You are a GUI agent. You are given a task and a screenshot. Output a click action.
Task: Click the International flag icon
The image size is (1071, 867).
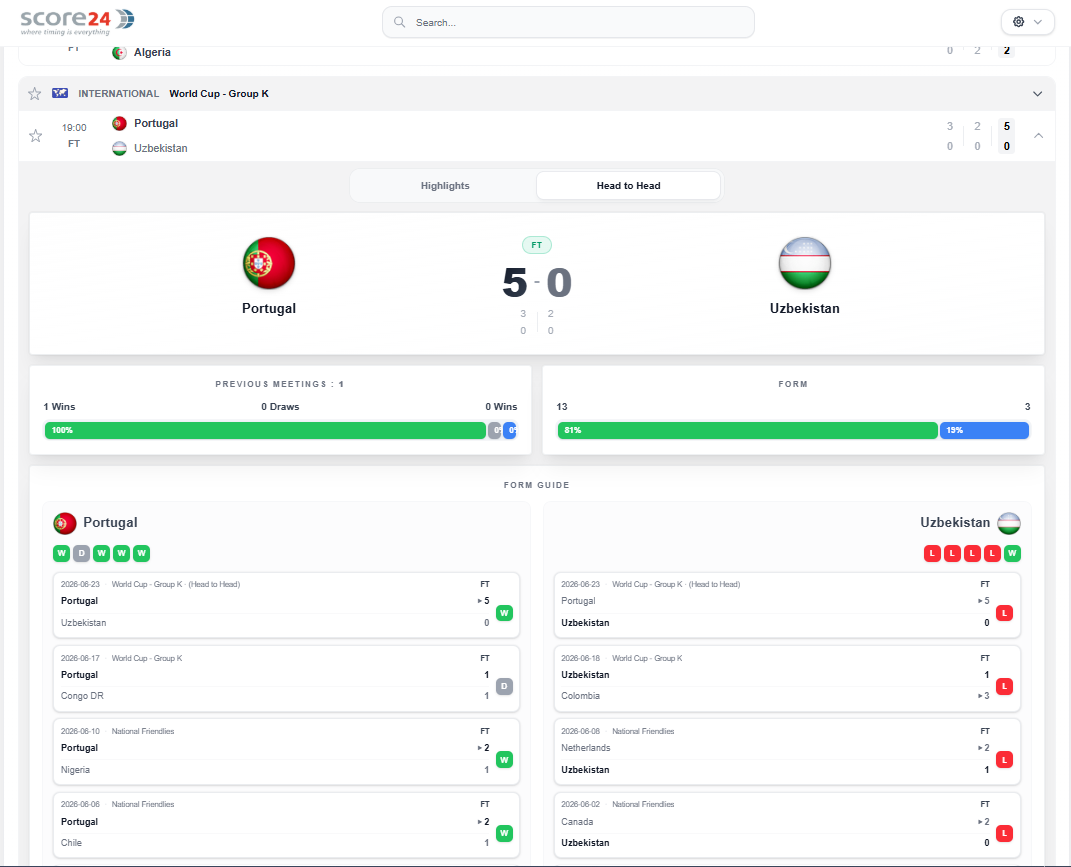coord(60,93)
